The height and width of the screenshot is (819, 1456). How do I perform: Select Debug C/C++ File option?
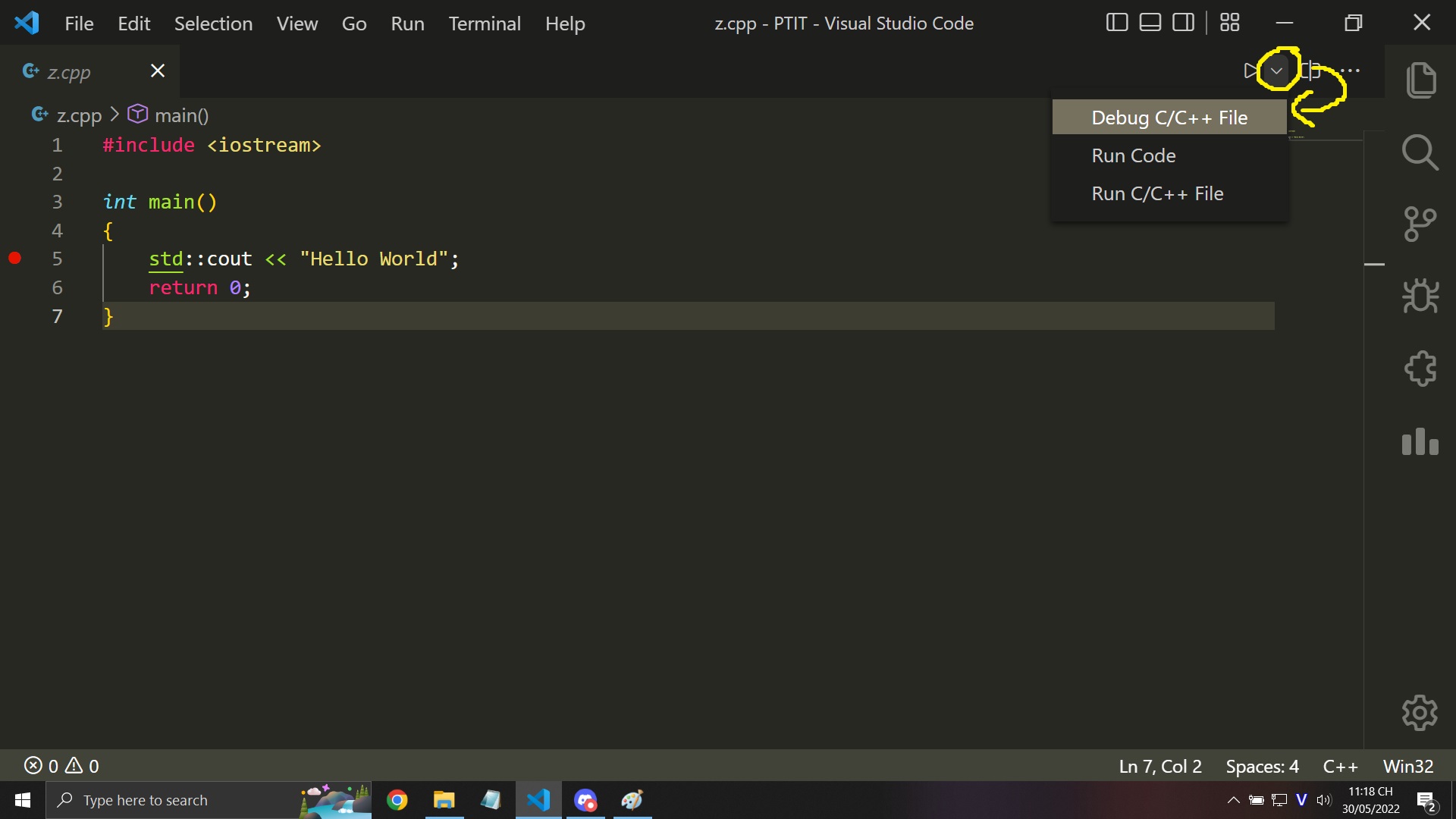coord(1169,118)
